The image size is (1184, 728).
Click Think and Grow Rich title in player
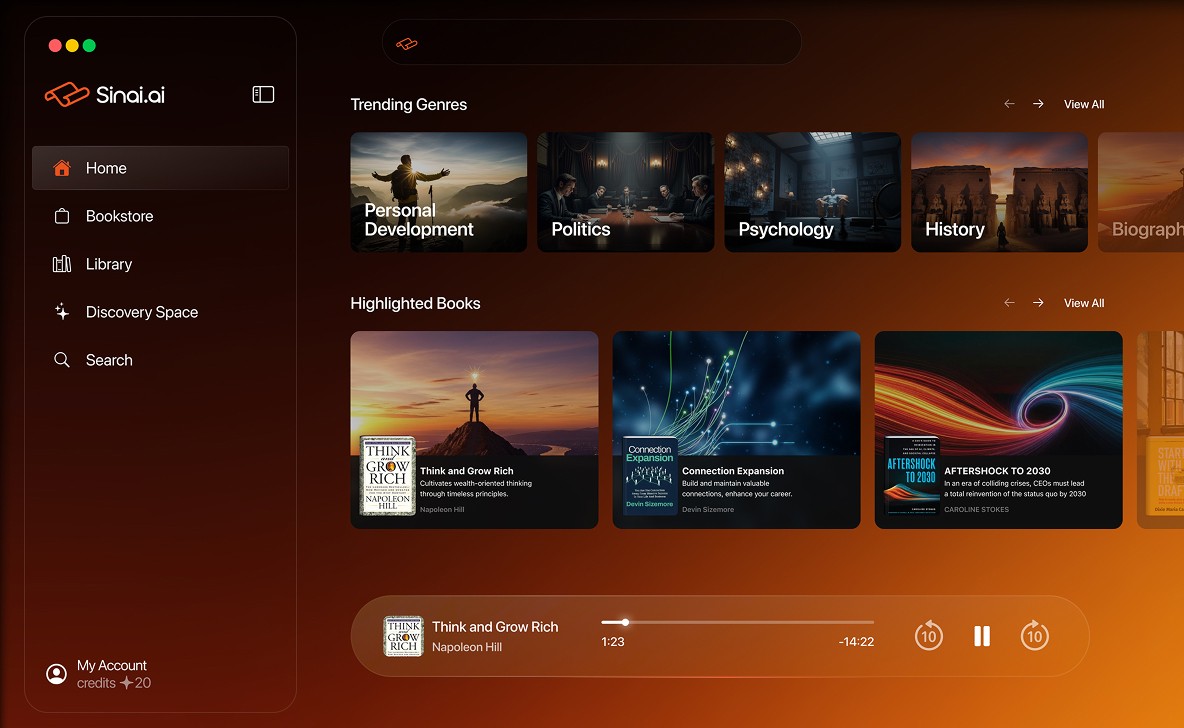(x=495, y=627)
